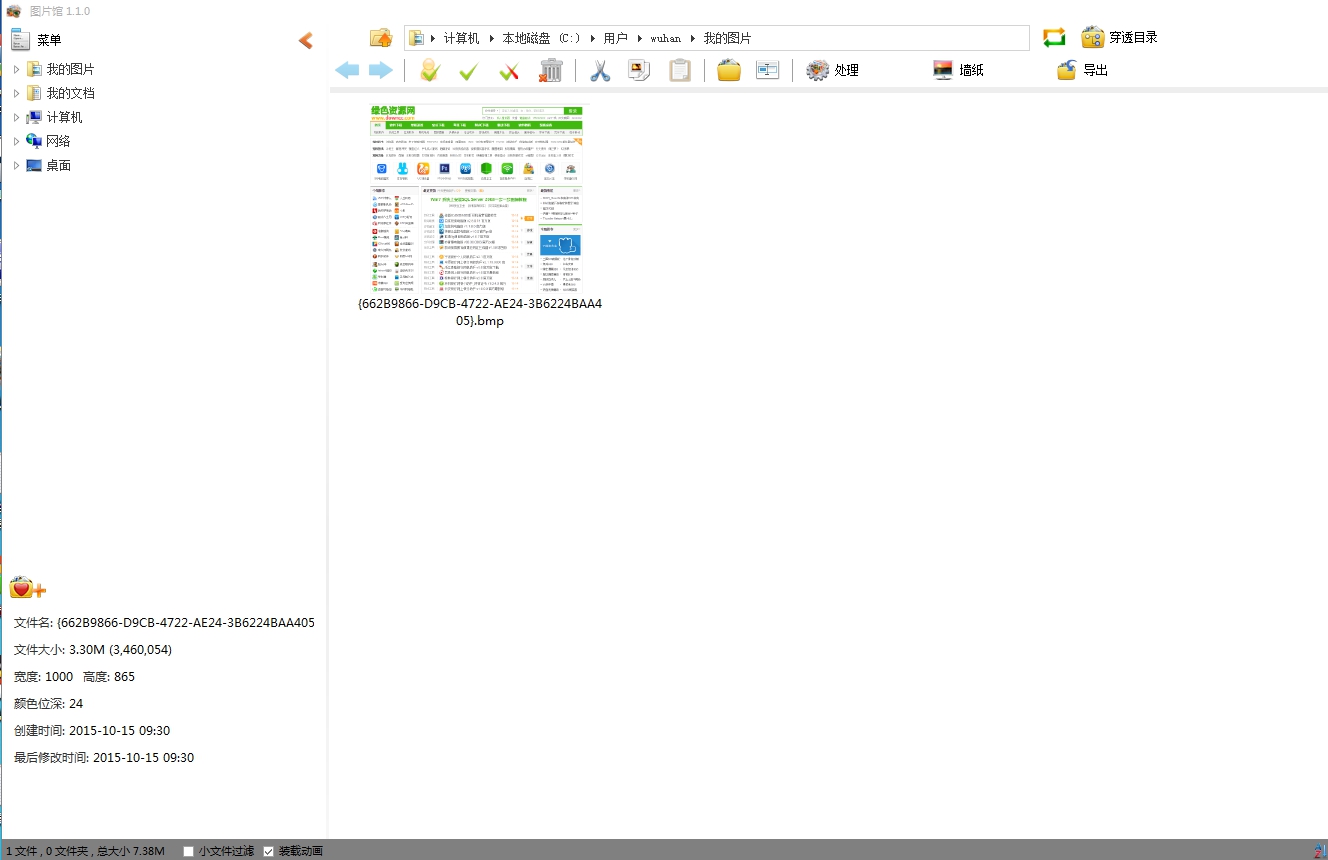
Task: Click the clipboard paste icon
Action: pos(680,70)
